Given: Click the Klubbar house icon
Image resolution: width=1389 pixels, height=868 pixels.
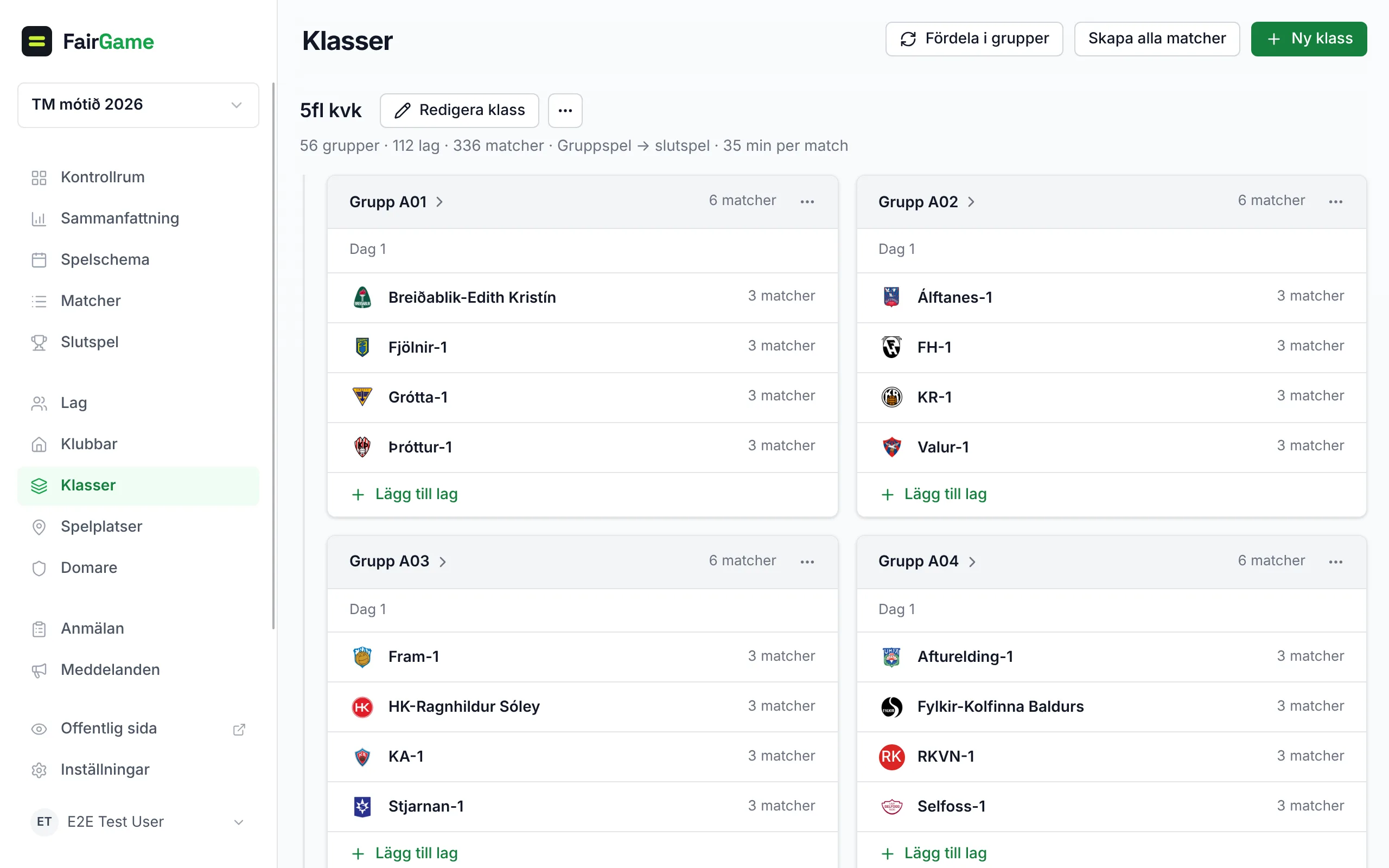Looking at the screenshot, I should pos(39,444).
